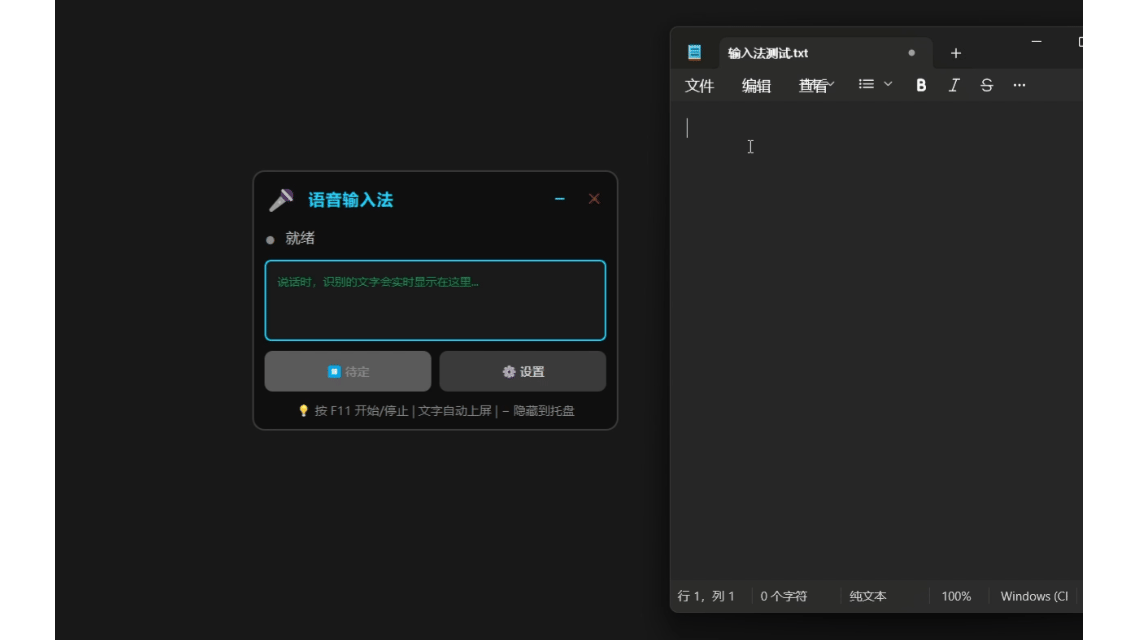This screenshot has height=640, width=1138.
Task: Click the bulleted list icon
Action: coord(866,85)
